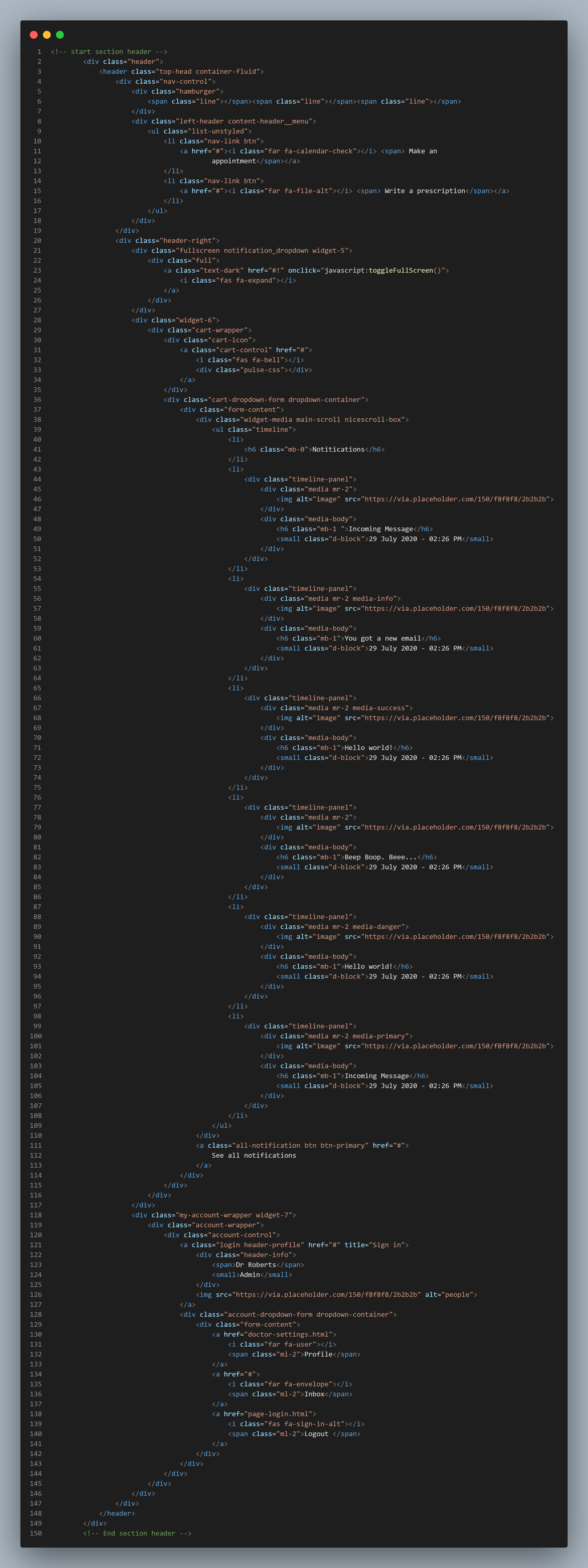The height and width of the screenshot is (1568, 588).
Task: Select the 'people' alt value
Action: 458,1295
